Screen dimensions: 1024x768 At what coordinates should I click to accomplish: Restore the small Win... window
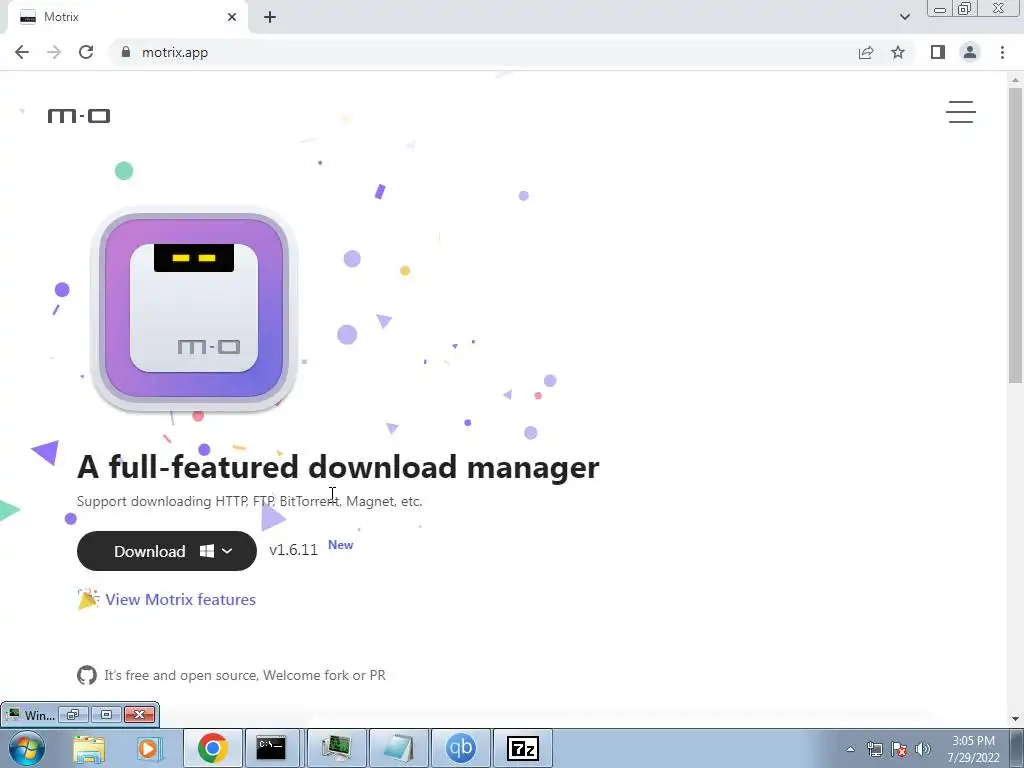72,714
